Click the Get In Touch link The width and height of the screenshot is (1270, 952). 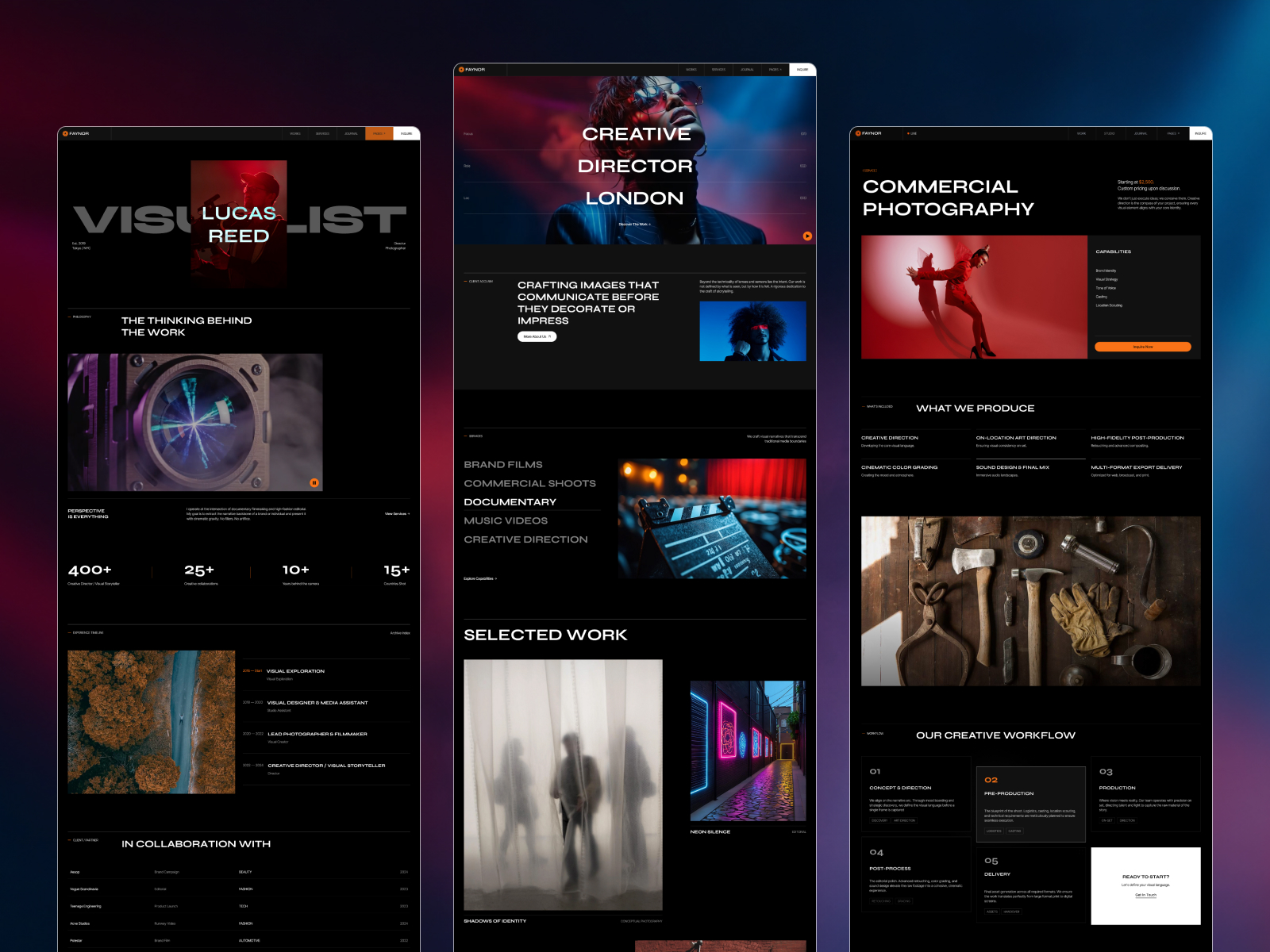[x=1145, y=895]
